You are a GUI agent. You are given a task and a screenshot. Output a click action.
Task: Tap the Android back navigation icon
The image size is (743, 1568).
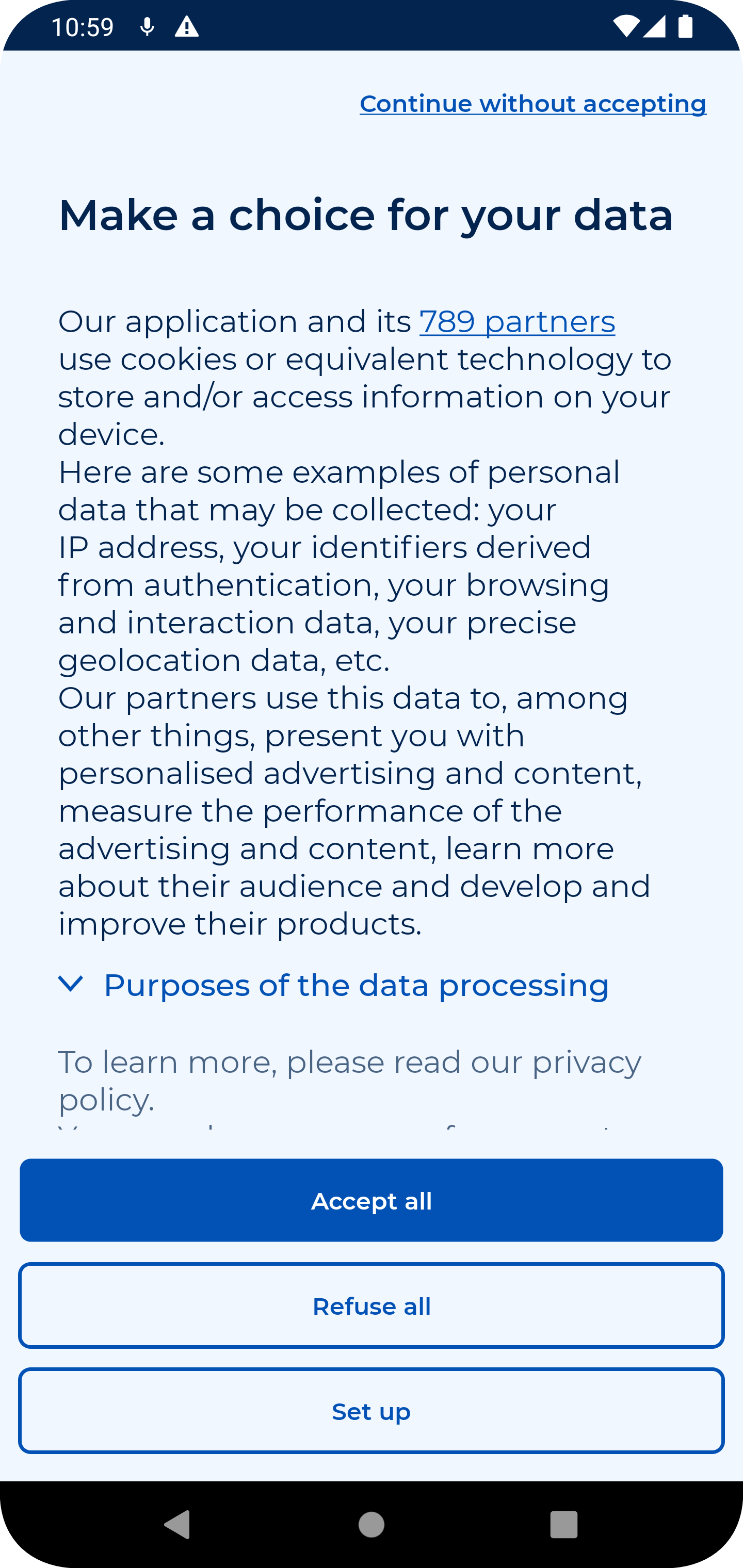pyautogui.click(x=178, y=1525)
